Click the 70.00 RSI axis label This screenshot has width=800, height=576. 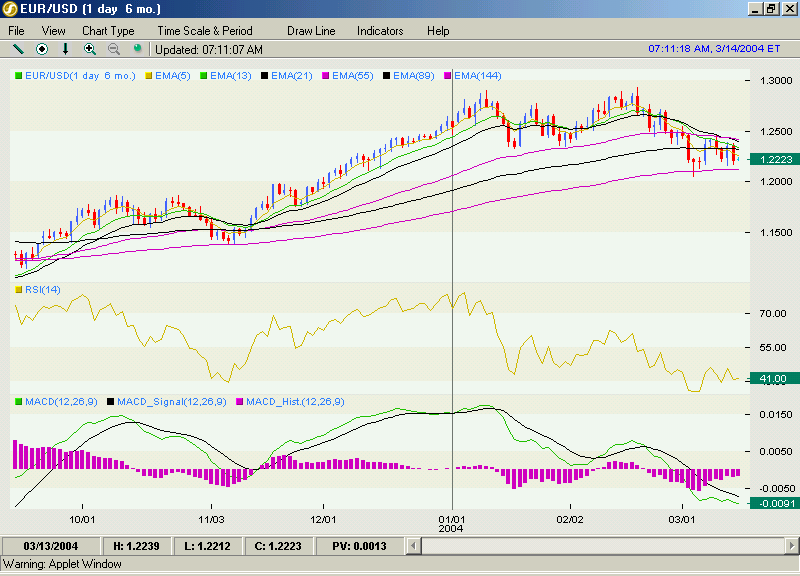click(773, 313)
